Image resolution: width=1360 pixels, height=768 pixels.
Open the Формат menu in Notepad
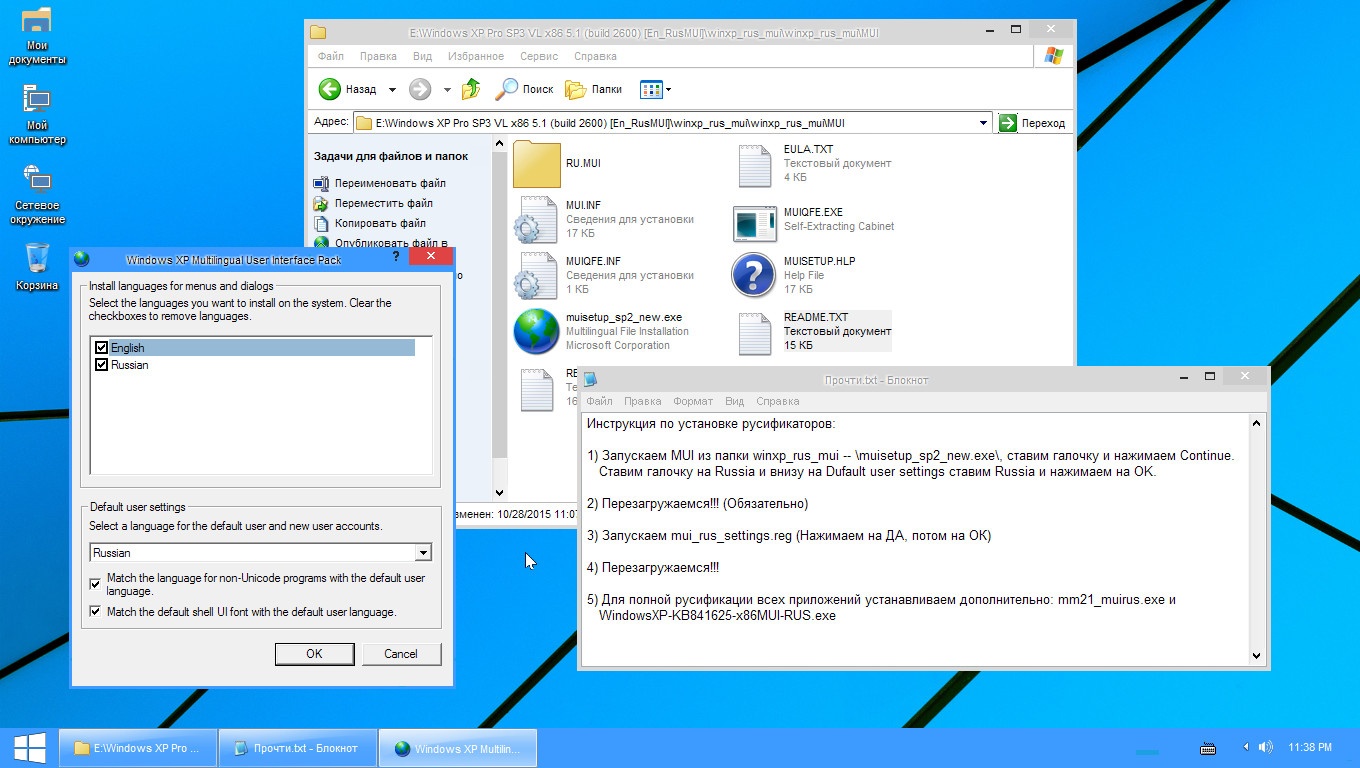click(x=692, y=400)
